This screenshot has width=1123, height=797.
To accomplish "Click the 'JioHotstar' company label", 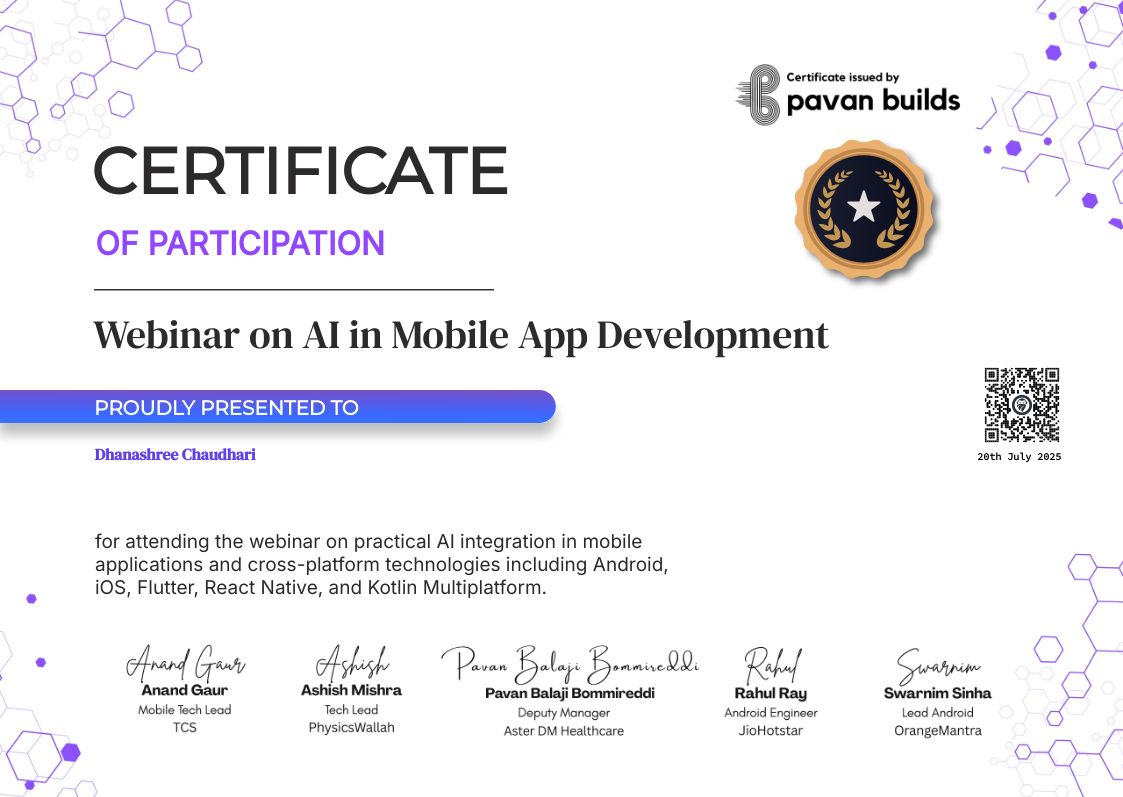I will tap(771, 731).
